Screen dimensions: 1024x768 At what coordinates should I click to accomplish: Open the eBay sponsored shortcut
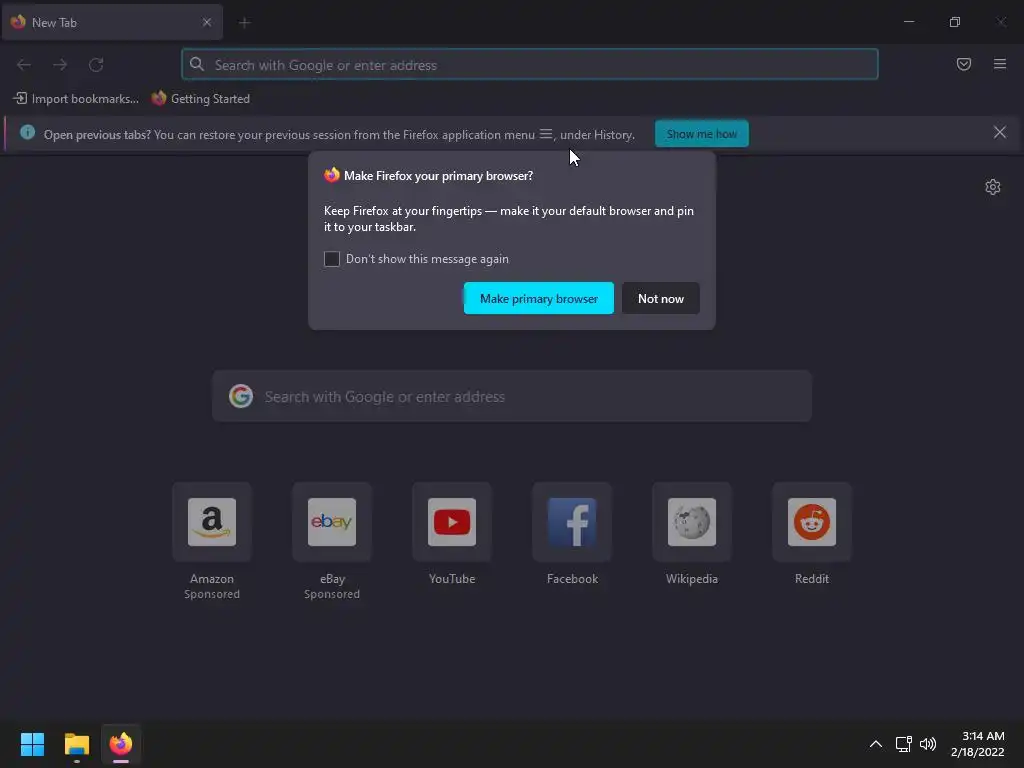point(332,541)
